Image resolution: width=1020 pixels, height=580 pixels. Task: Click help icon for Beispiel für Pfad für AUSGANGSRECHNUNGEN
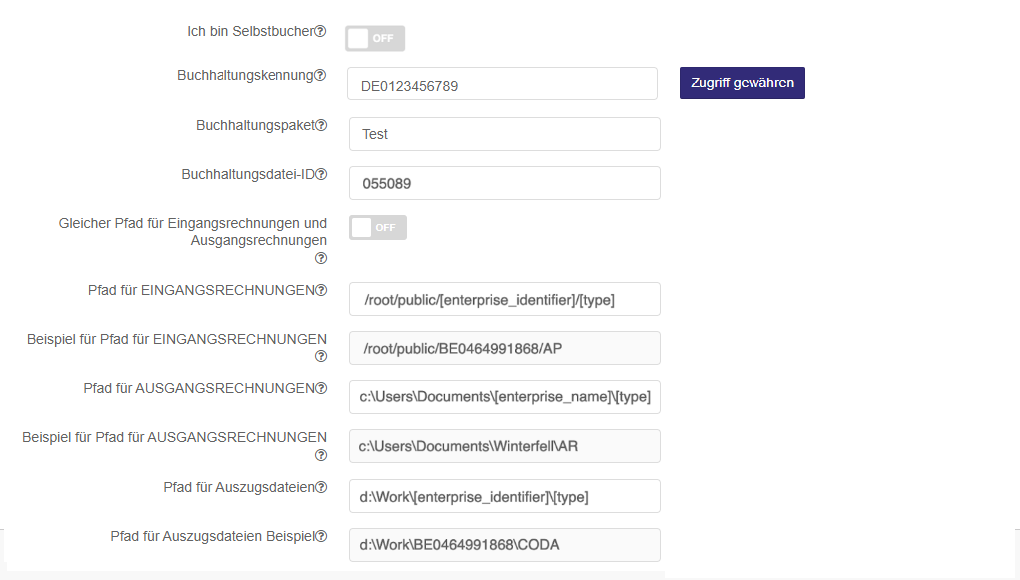[321, 455]
